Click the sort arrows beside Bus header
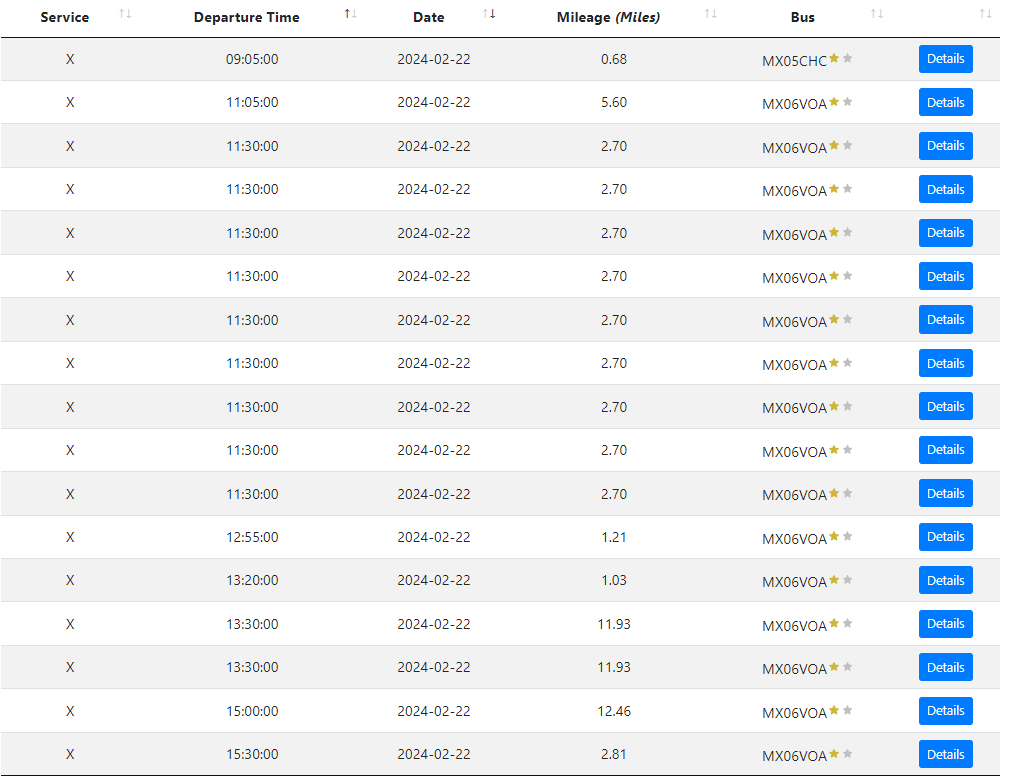 pos(876,14)
